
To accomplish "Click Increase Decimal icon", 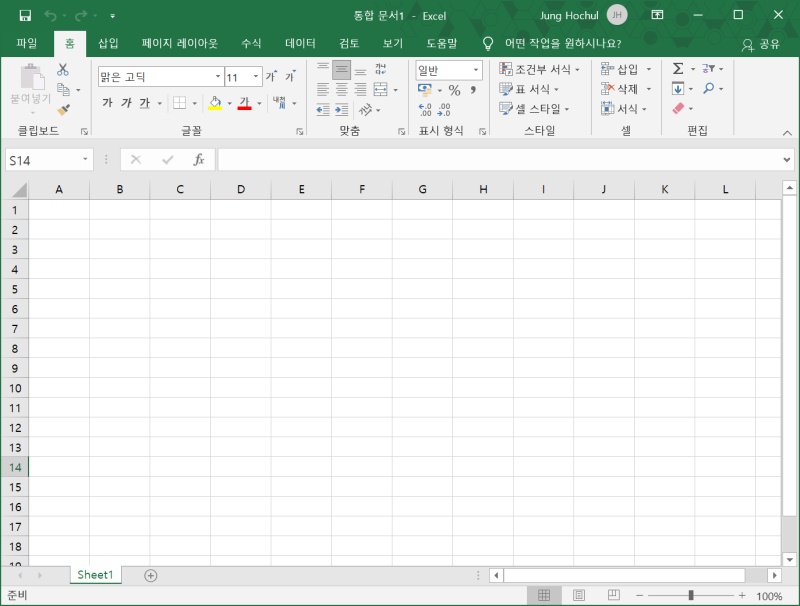I will (425, 110).
